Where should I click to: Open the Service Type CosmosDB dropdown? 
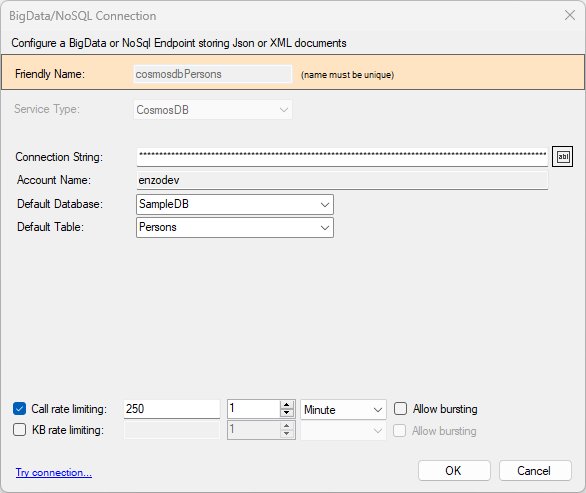213,110
